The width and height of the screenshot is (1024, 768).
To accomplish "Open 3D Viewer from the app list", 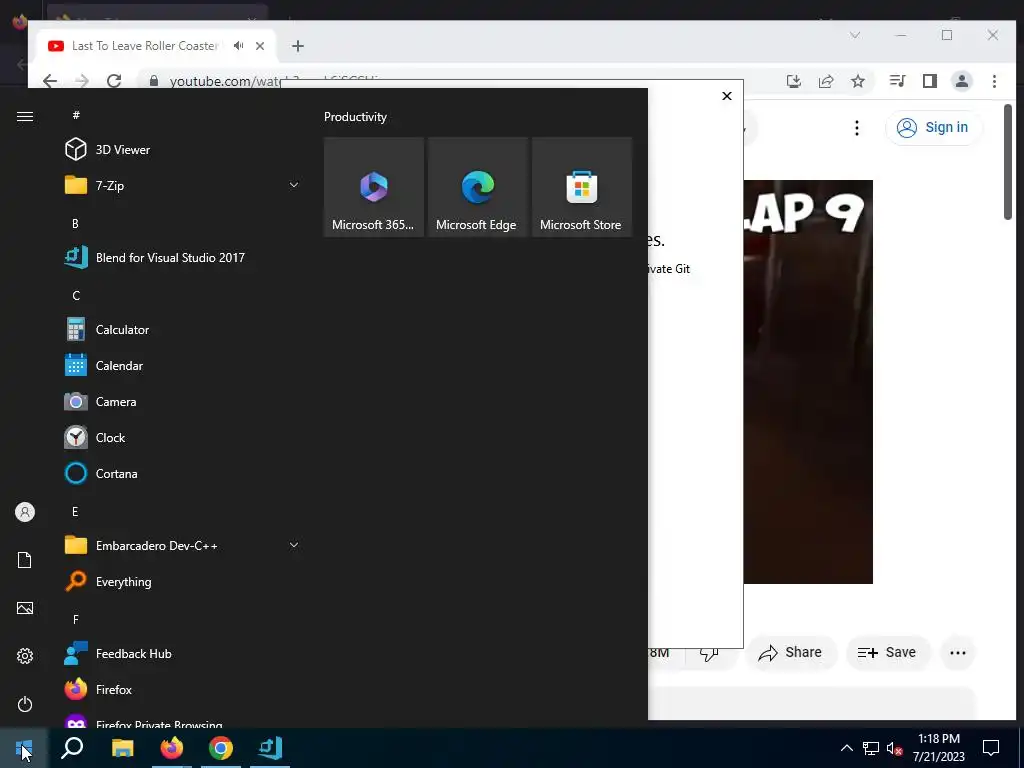I will [182, 150].
